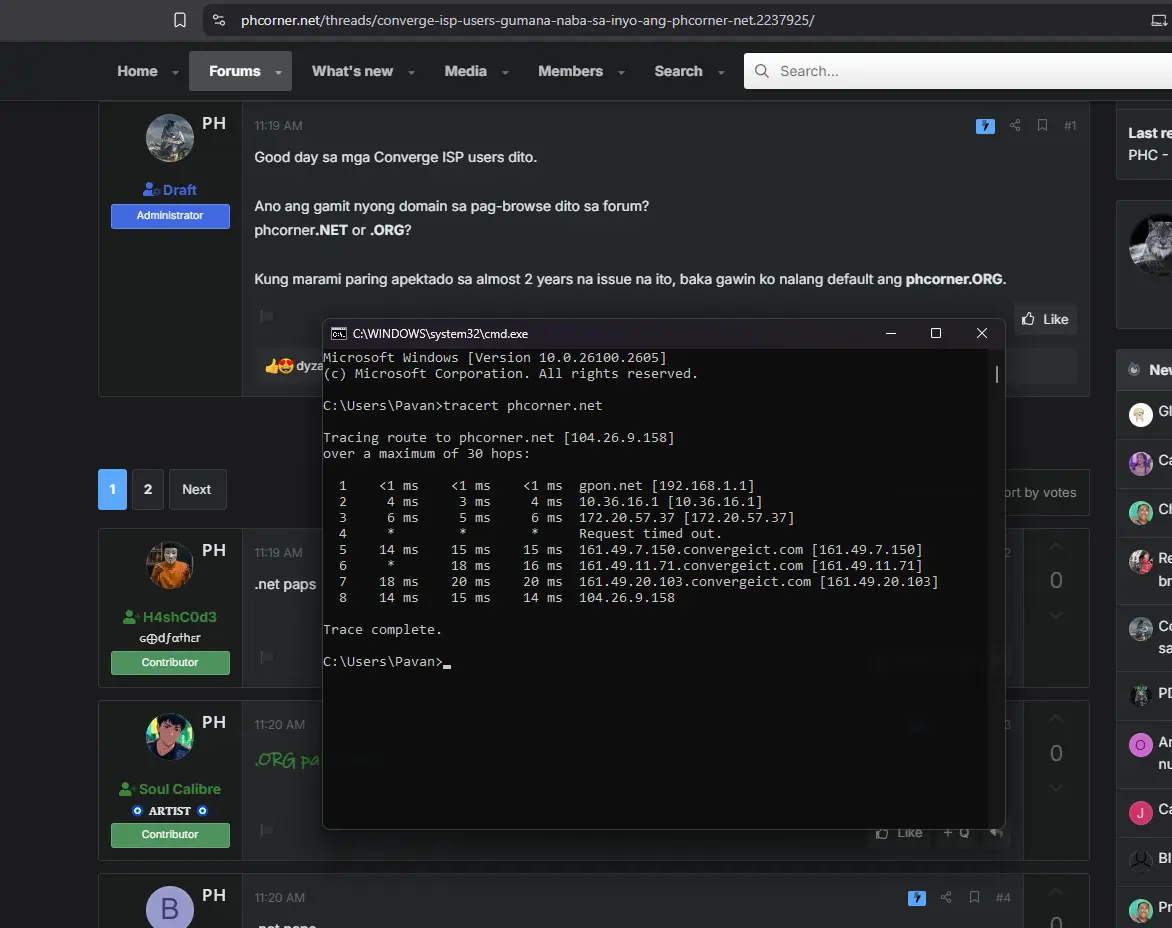This screenshot has width=1172, height=928.
Task: Open post #4 permalink number
Action: pyautogui.click(x=1003, y=897)
